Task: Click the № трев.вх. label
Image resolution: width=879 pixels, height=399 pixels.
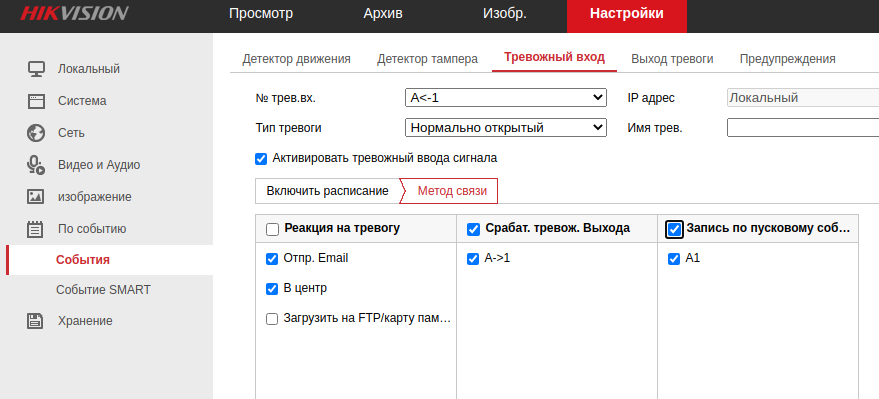Action: [285, 98]
